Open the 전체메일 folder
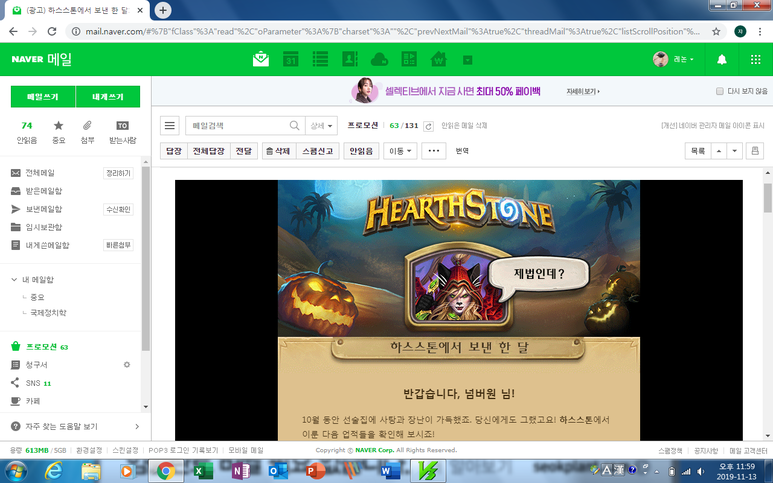773x483 pixels. (40, 173)
